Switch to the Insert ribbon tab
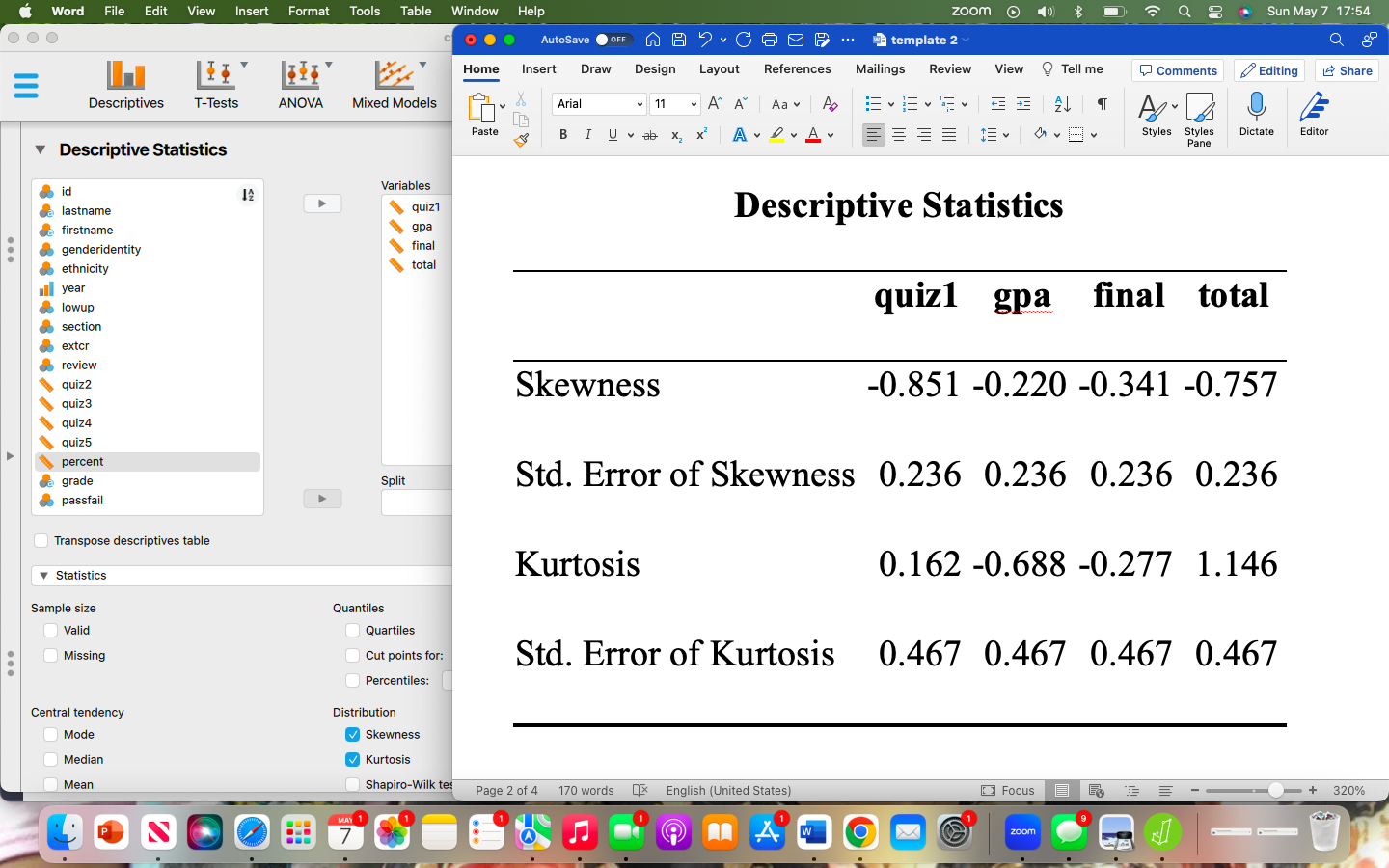Viewport: 1389px width, 868px height. 538,68
